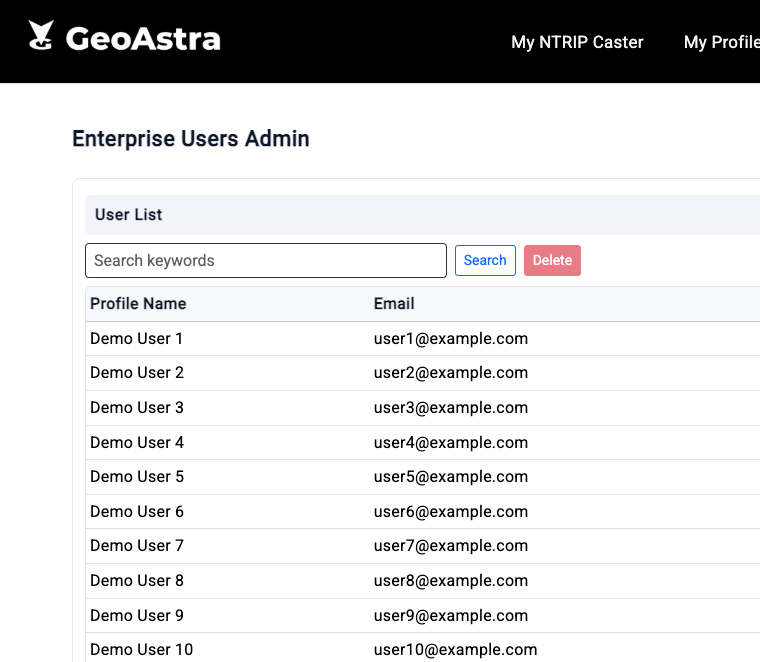This screenshot has height=662, width=760.
Task: Click email user6@example.com
Action: point(450,511)
